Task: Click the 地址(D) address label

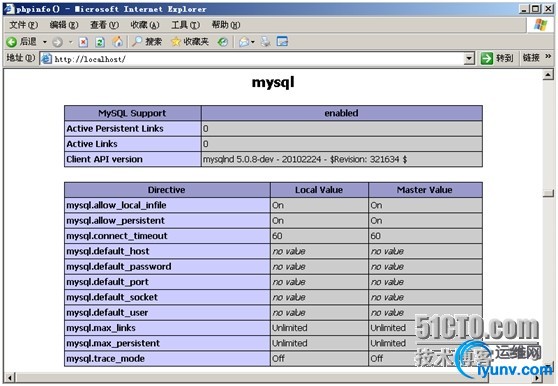Action: pyautogui.click(x=21, y=58)
